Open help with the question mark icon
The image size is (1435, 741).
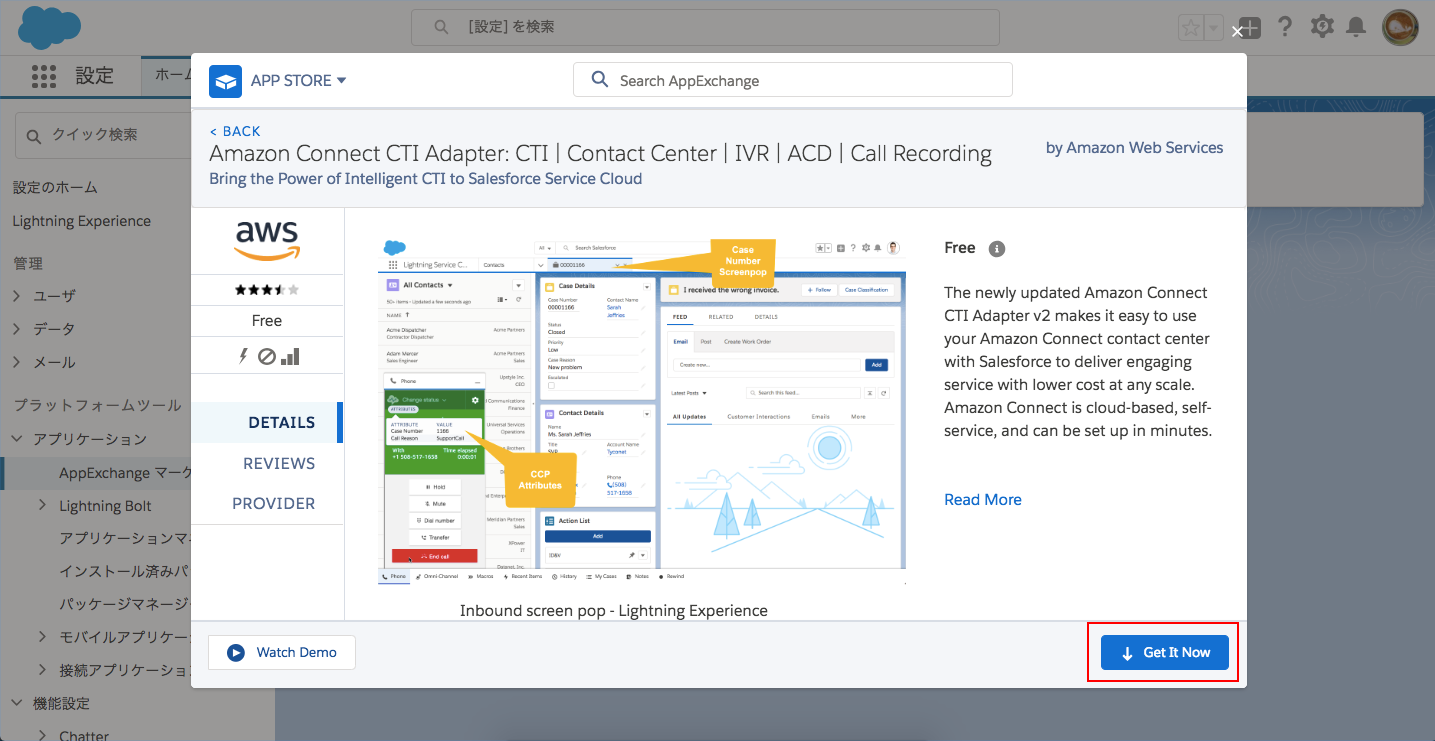point(1285,27)
